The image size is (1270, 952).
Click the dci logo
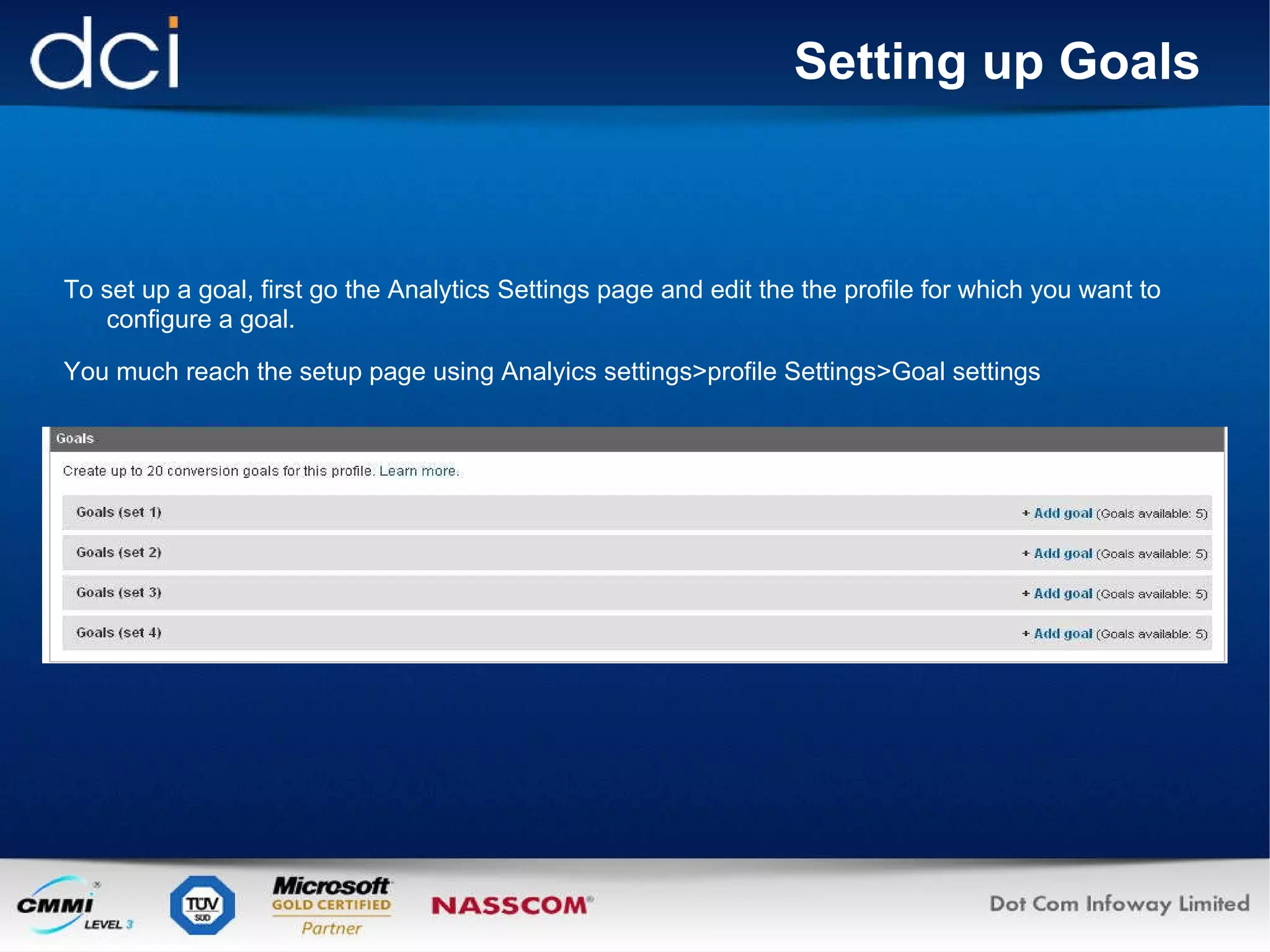click(105, 53)
